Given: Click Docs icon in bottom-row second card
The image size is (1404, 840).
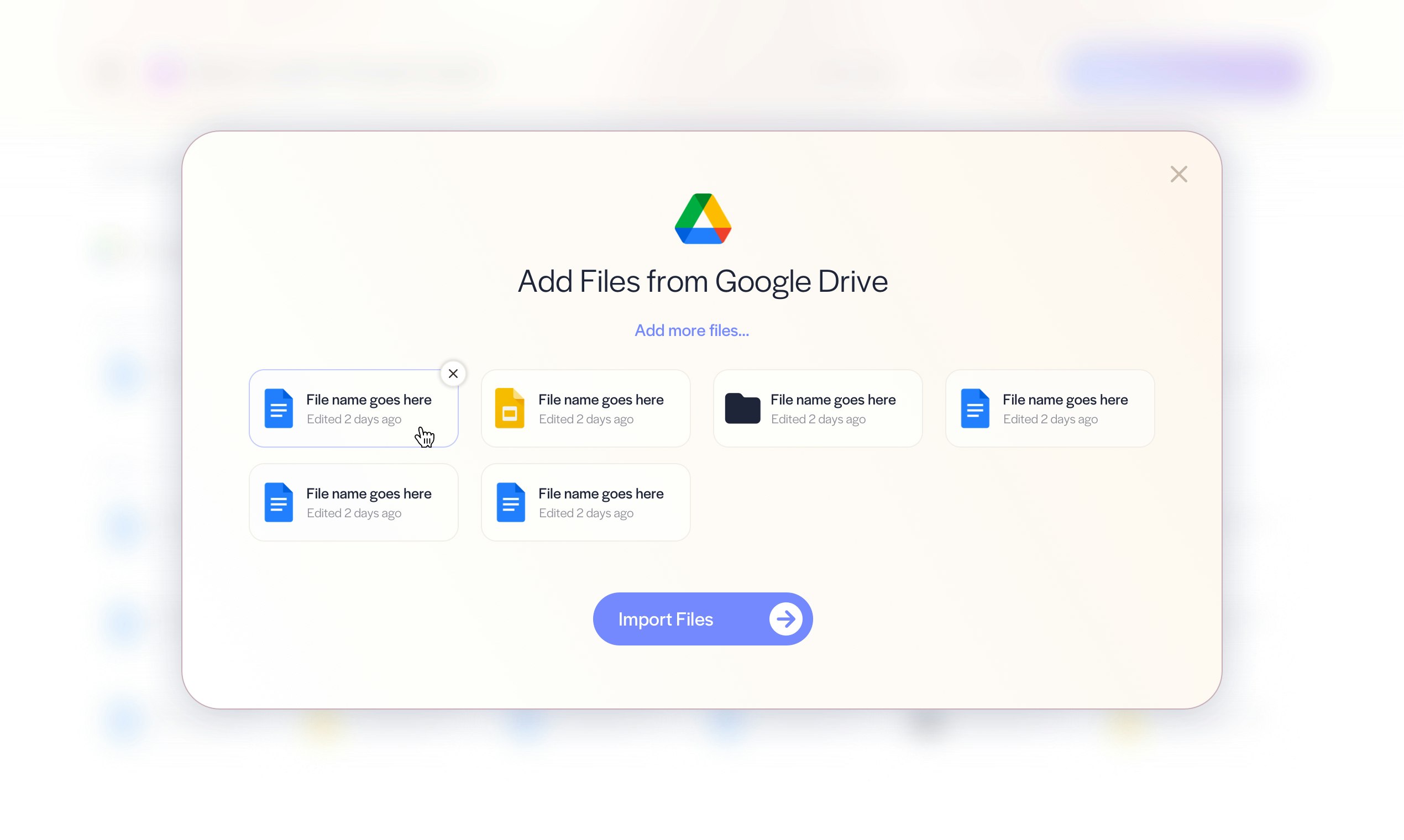Looking at the screenshot, I should click(x=511, y=502).
